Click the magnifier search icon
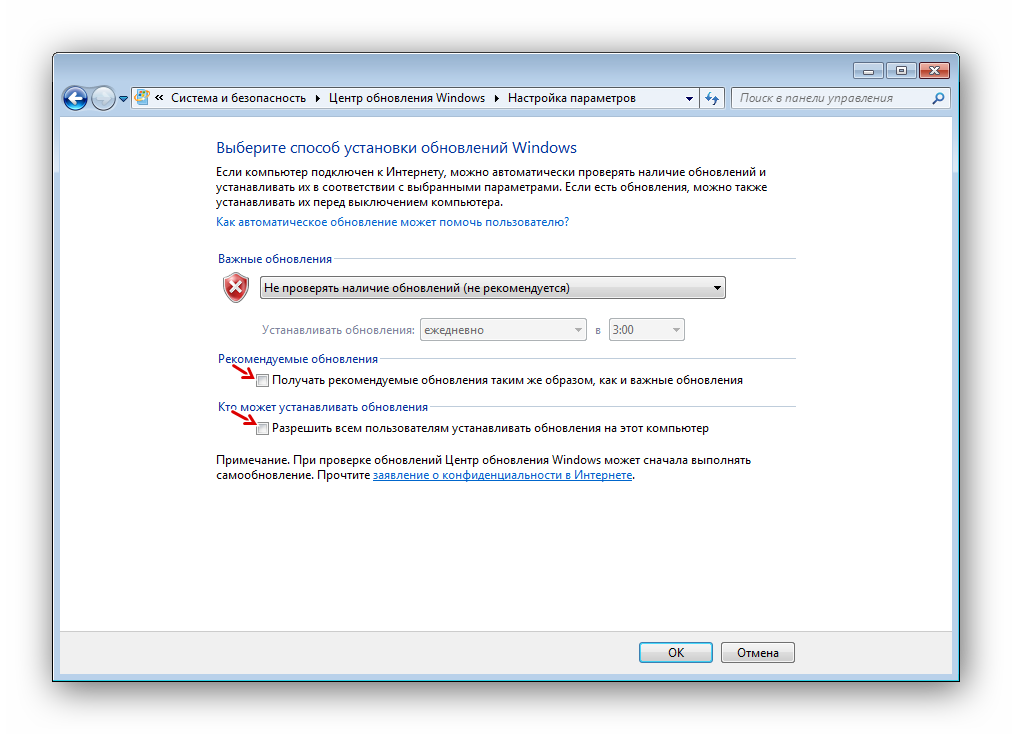The image size is (1012, 734). 938,98
